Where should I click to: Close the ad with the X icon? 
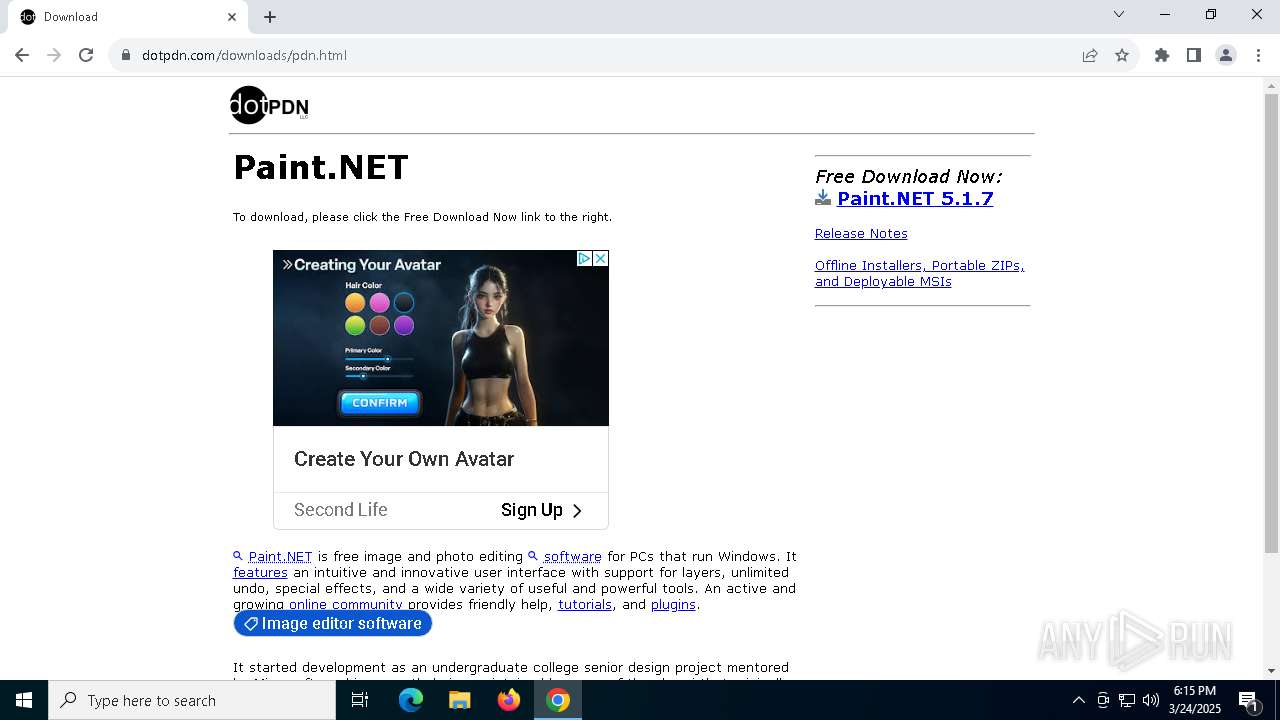[600, 258]
